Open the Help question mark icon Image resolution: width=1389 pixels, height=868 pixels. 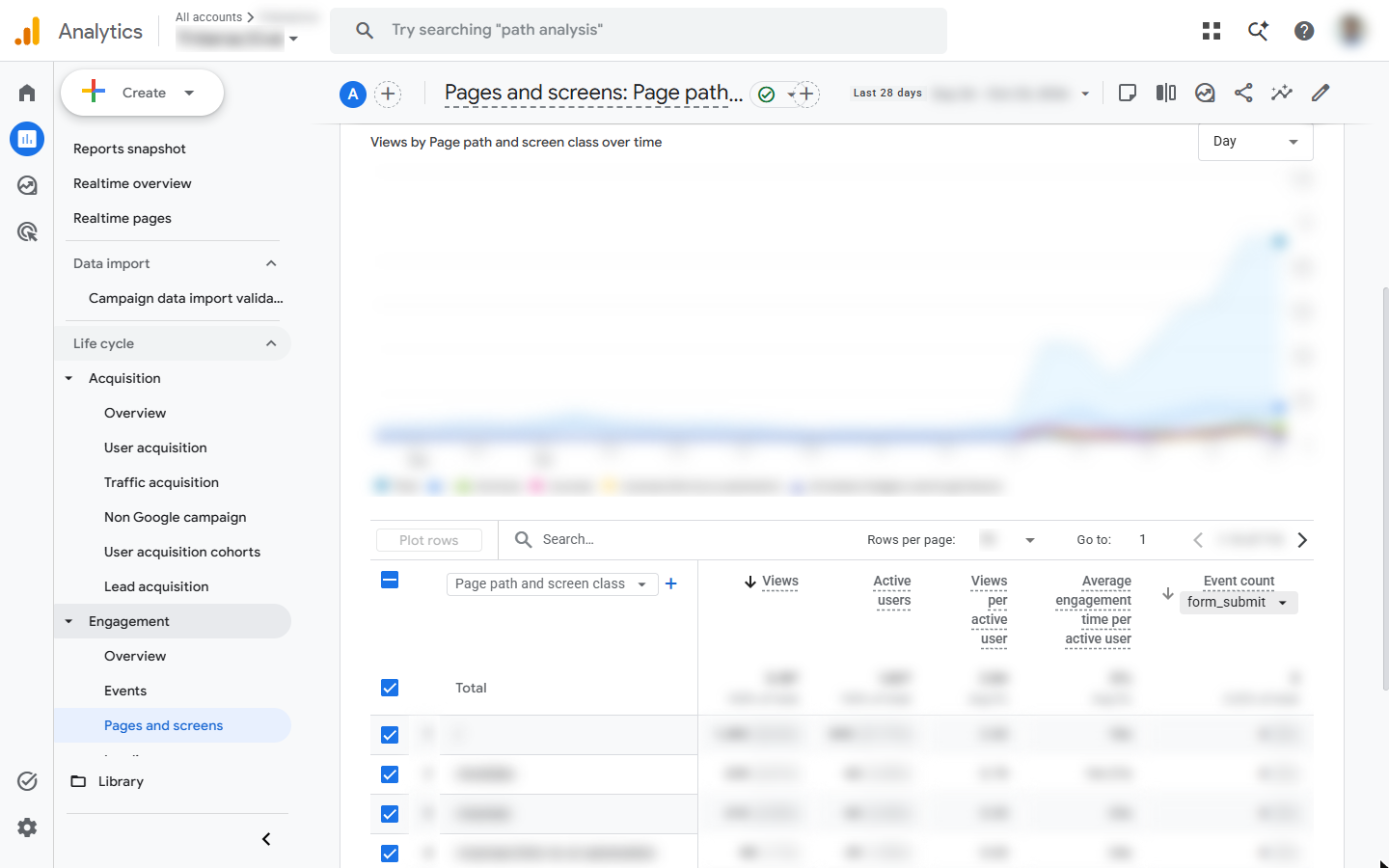[1304, 30]
